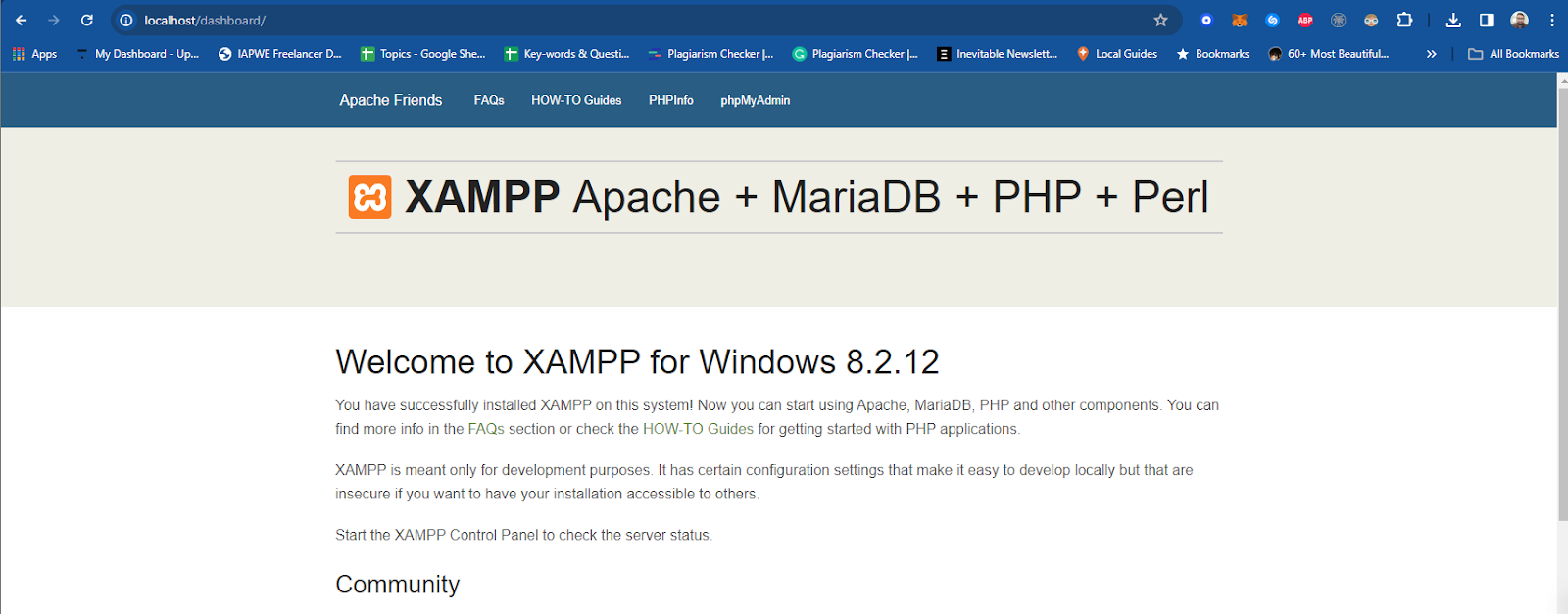Image resolution: width=1568 pixels, height=614 pixels.
Task: Click the XAMPP orange logo icon
Action: pos(369,197)
